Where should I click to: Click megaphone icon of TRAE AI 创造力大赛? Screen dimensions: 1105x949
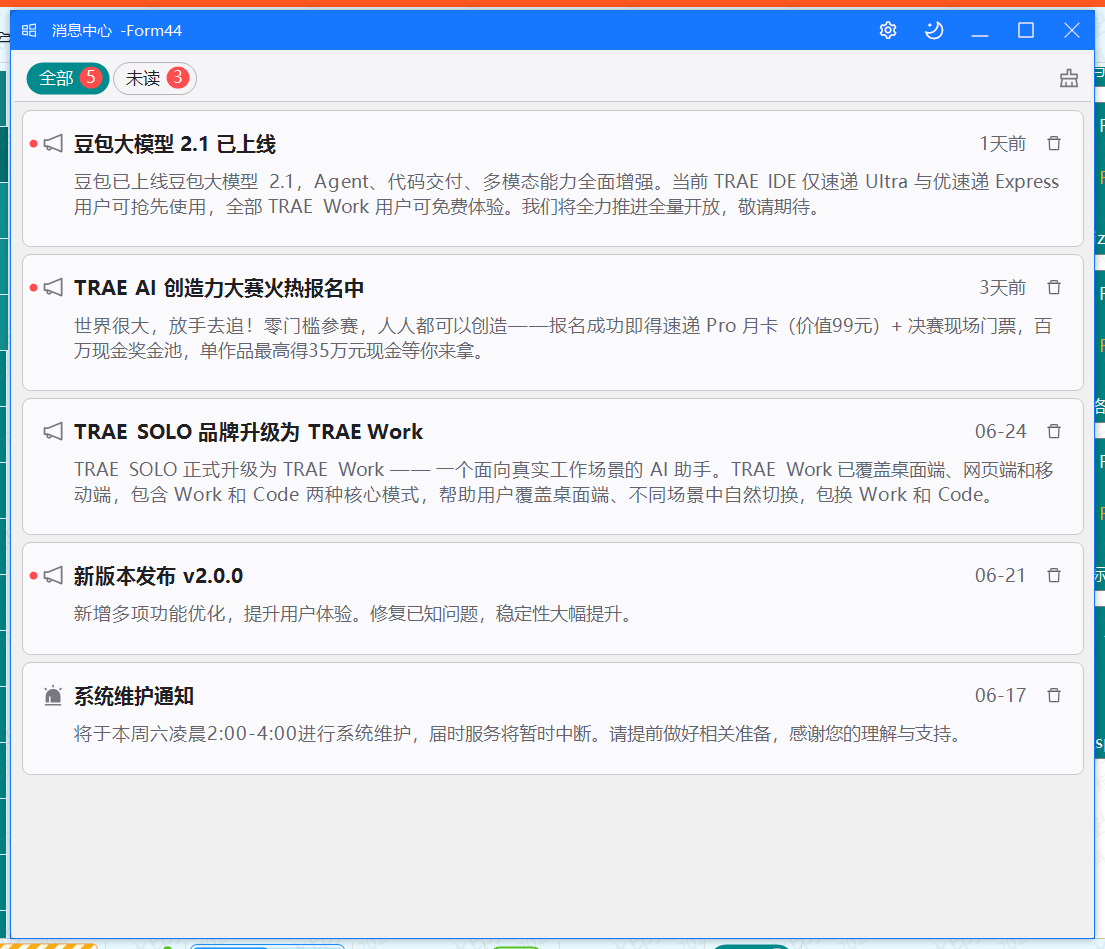[x=54, y=287]
